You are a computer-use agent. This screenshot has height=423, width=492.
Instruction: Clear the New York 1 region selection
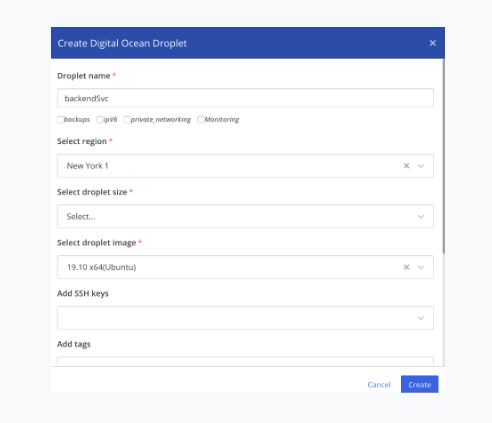pos(406,166)
